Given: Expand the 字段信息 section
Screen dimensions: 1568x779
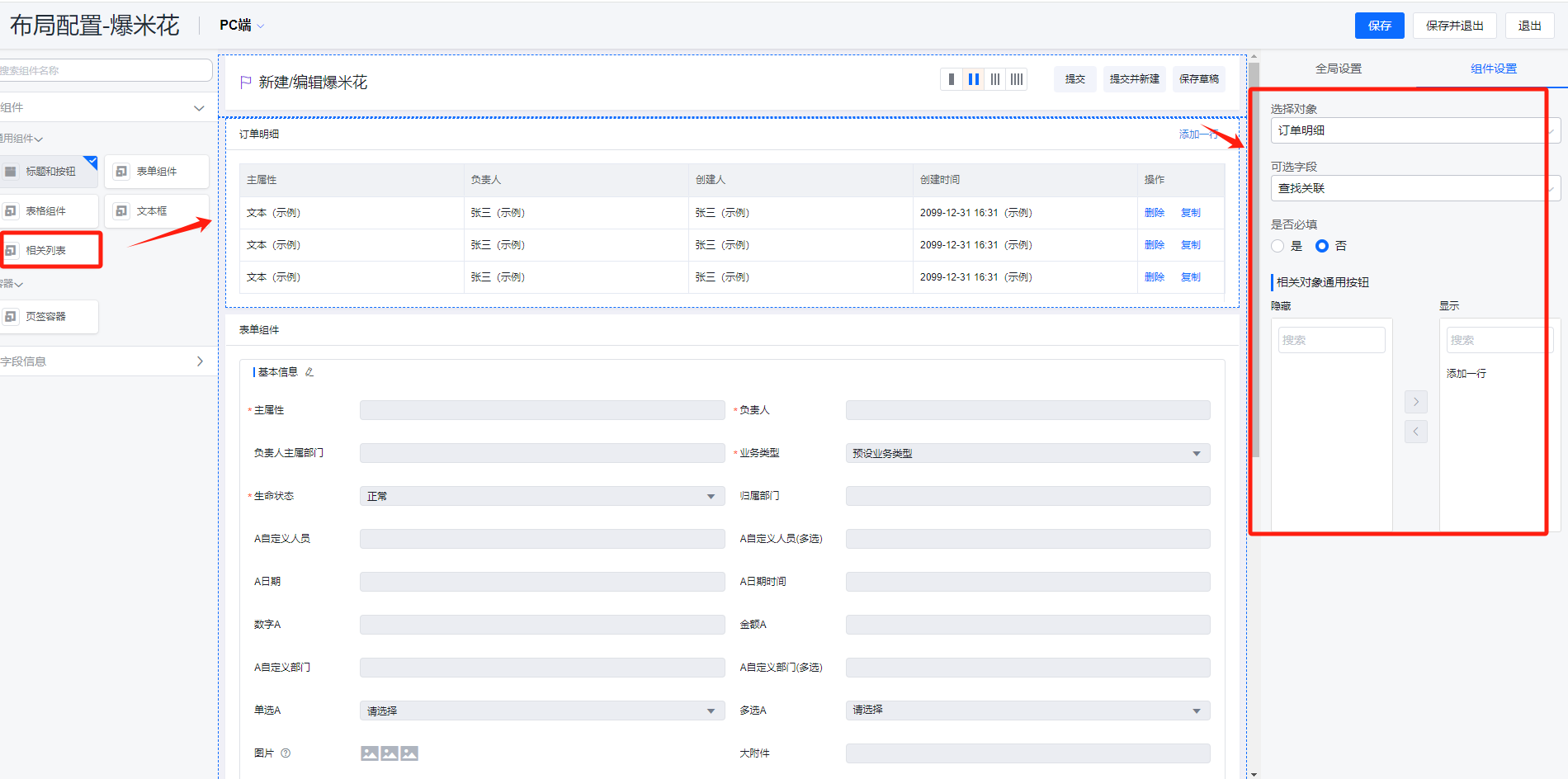Looking at the screenshot, I should [x=200, y=361].
